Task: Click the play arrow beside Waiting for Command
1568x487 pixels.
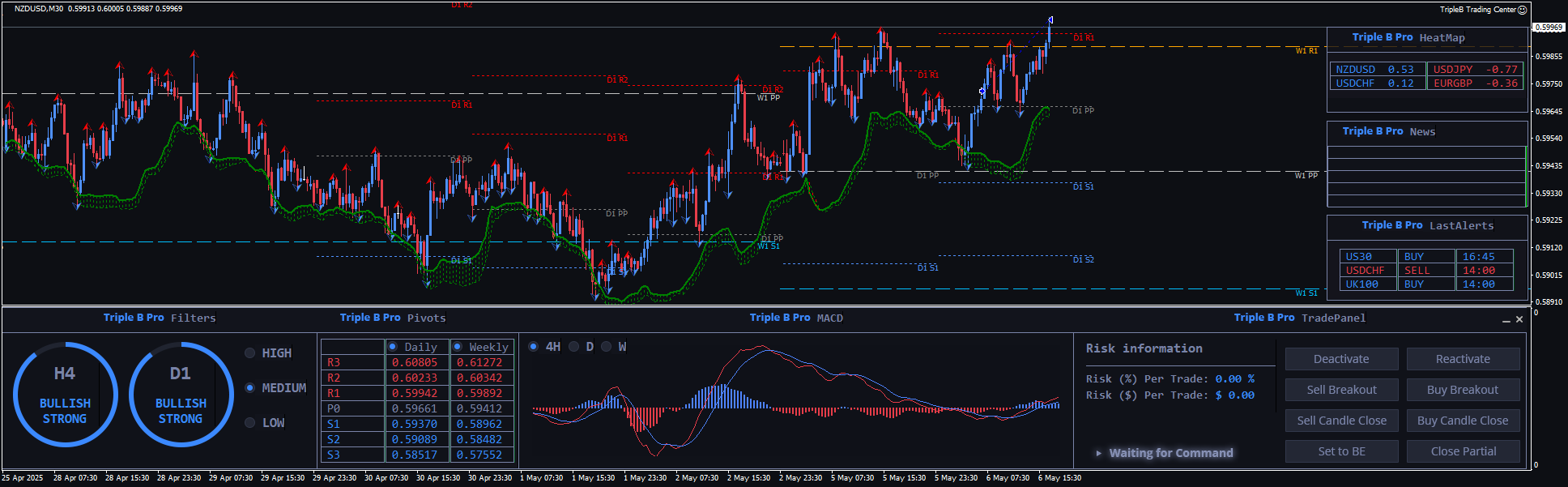Action: [1098, 453]
